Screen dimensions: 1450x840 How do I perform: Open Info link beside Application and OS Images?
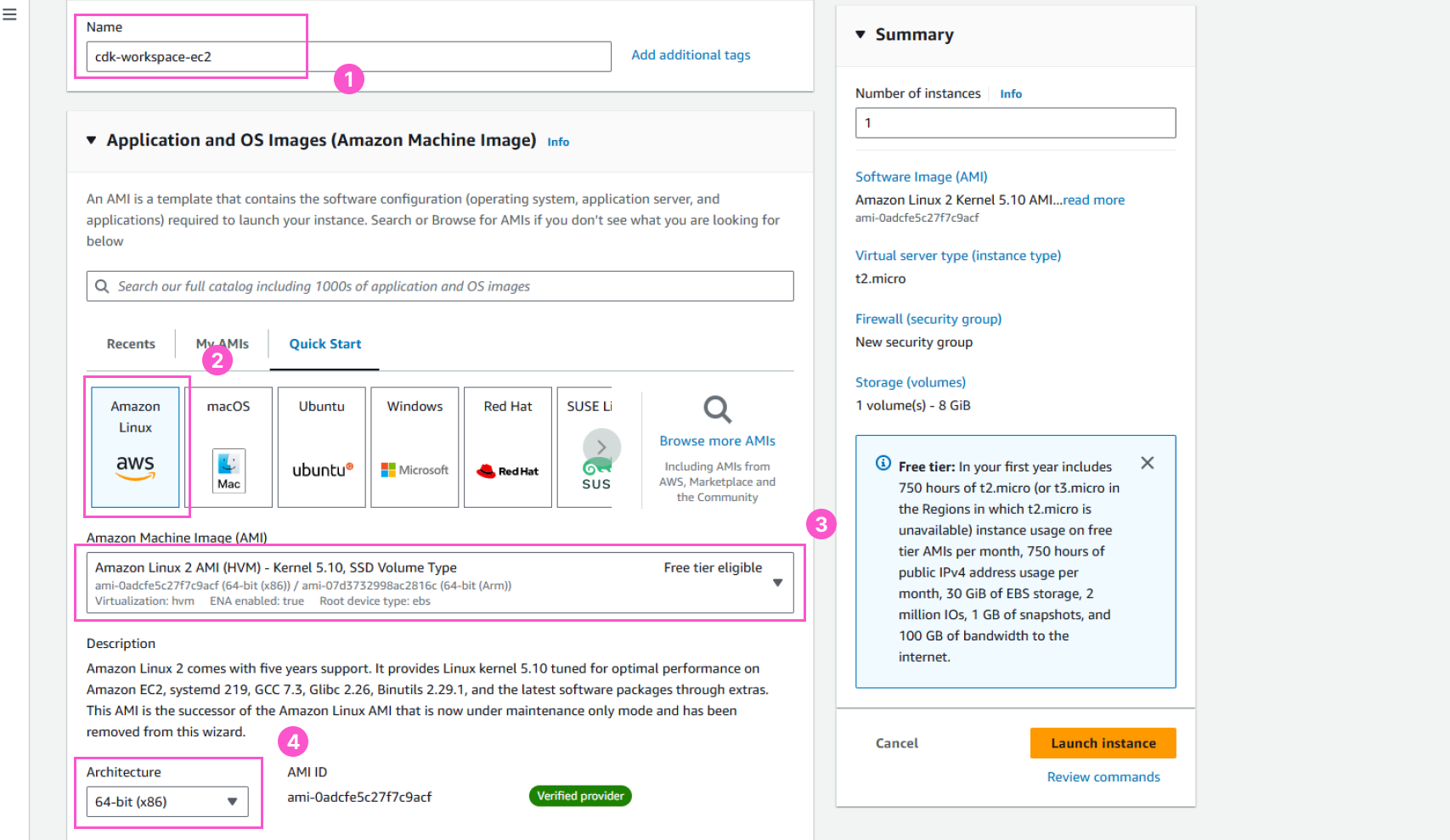(558, 142)
